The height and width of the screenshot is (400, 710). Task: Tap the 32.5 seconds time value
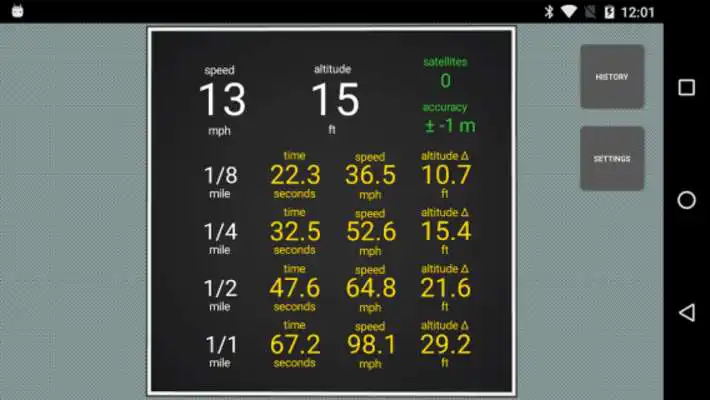tap(295, 231)
